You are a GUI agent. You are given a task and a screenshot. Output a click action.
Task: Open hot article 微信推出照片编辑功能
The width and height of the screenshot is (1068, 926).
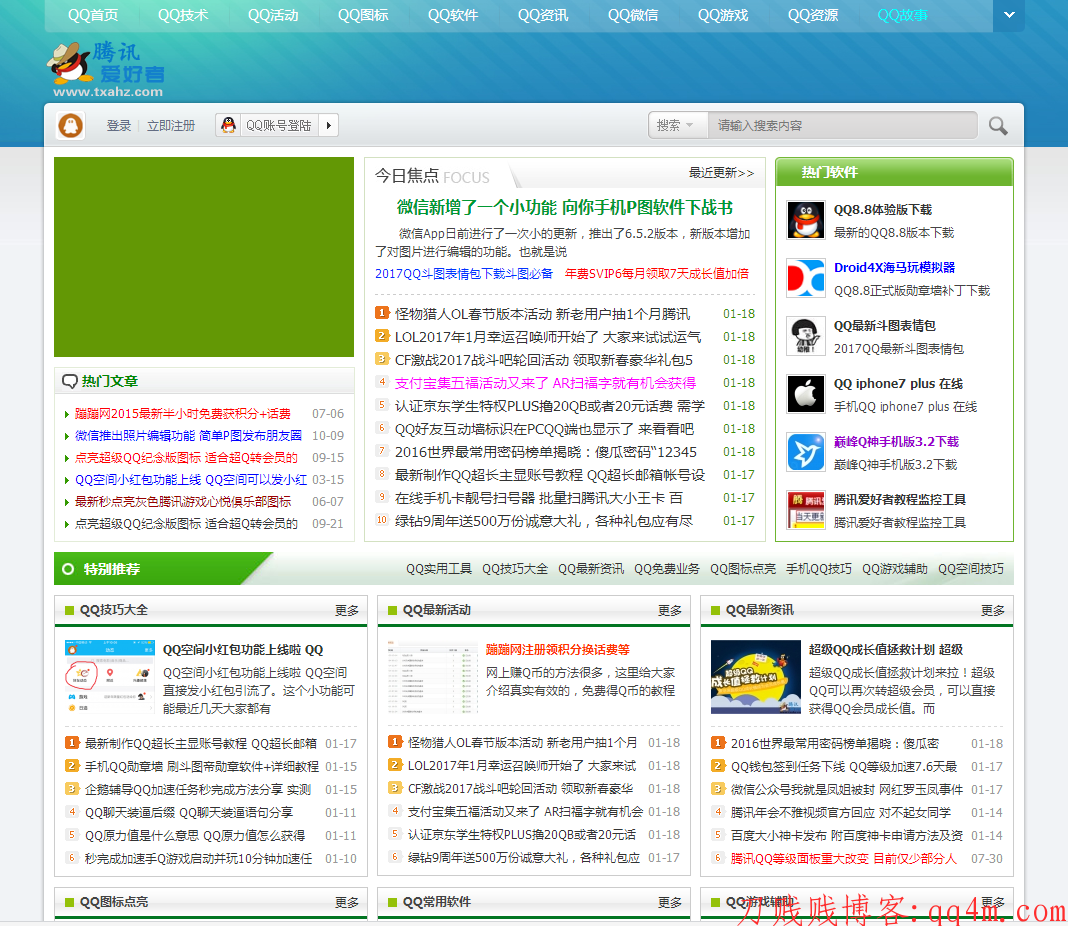click(x=188, y=436)
